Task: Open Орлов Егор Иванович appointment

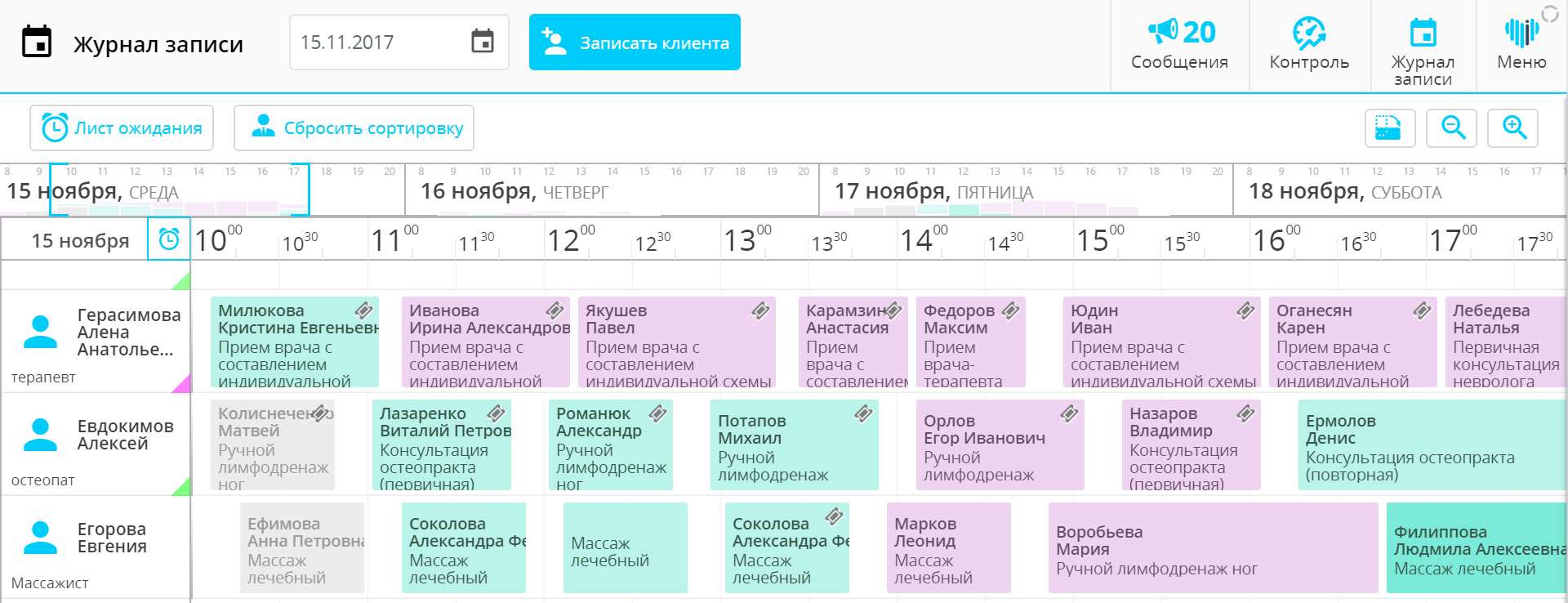Action: click(1000, 445)
